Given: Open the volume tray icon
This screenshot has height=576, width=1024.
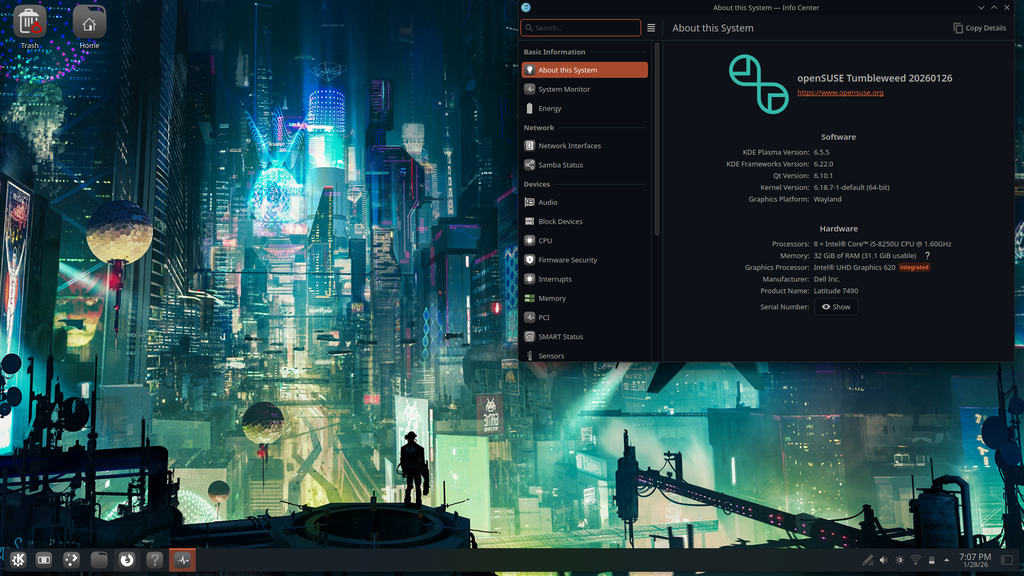Looking at the screenshot, I should (x=883, y=560).
